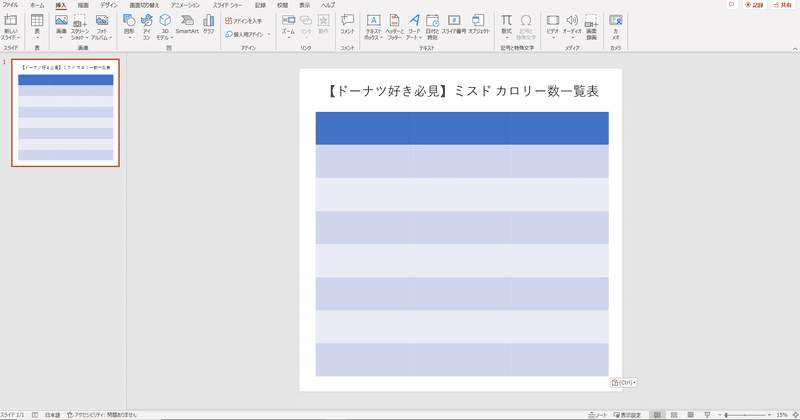
Task: Start the slide show from status bar
Action: click(x=707, y=415)
